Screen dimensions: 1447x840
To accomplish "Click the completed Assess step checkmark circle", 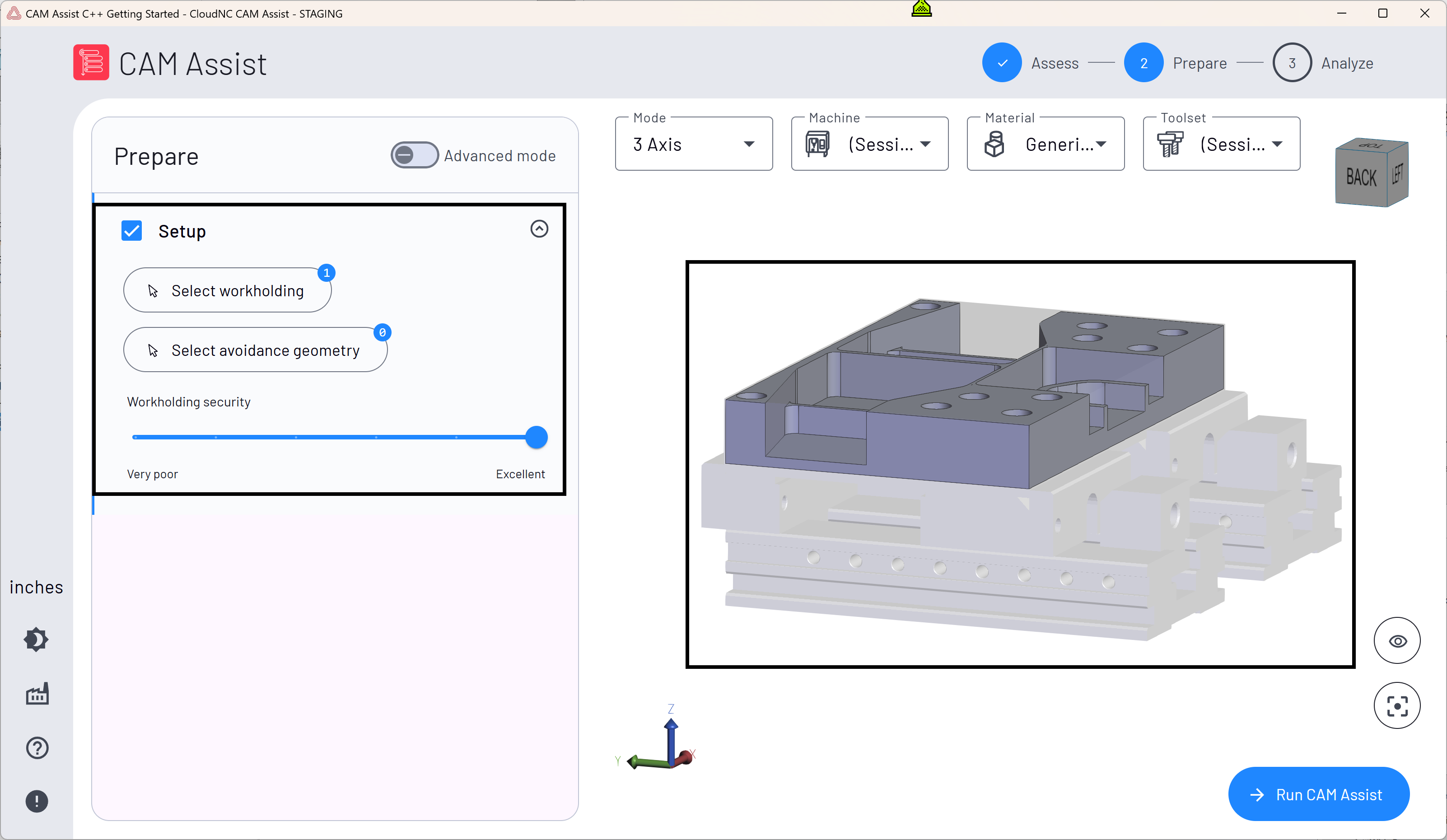I will (1002, 63).
